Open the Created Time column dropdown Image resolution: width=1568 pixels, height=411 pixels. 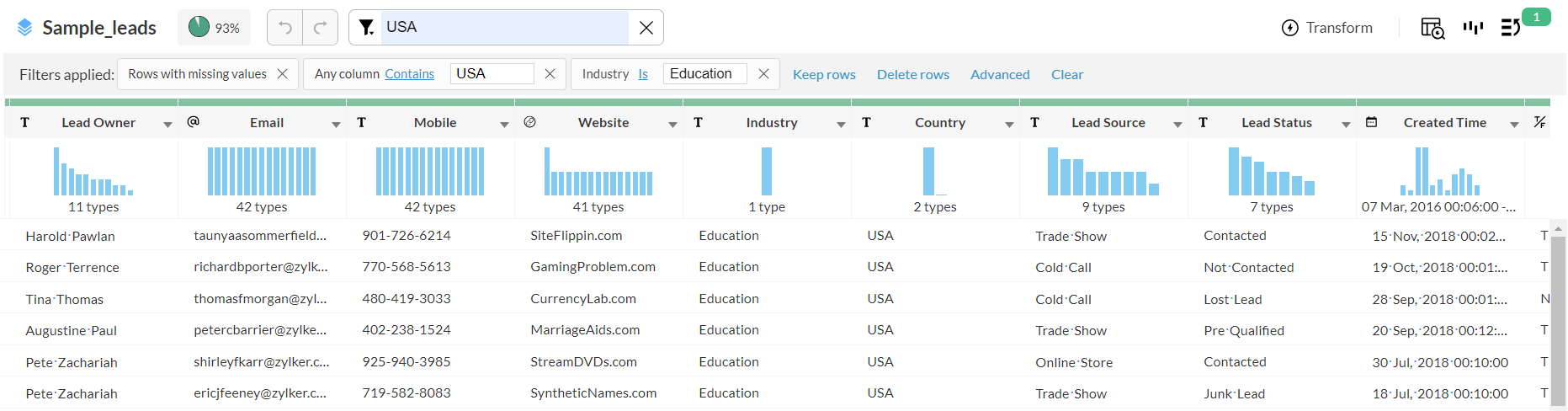click(1514, 124)
